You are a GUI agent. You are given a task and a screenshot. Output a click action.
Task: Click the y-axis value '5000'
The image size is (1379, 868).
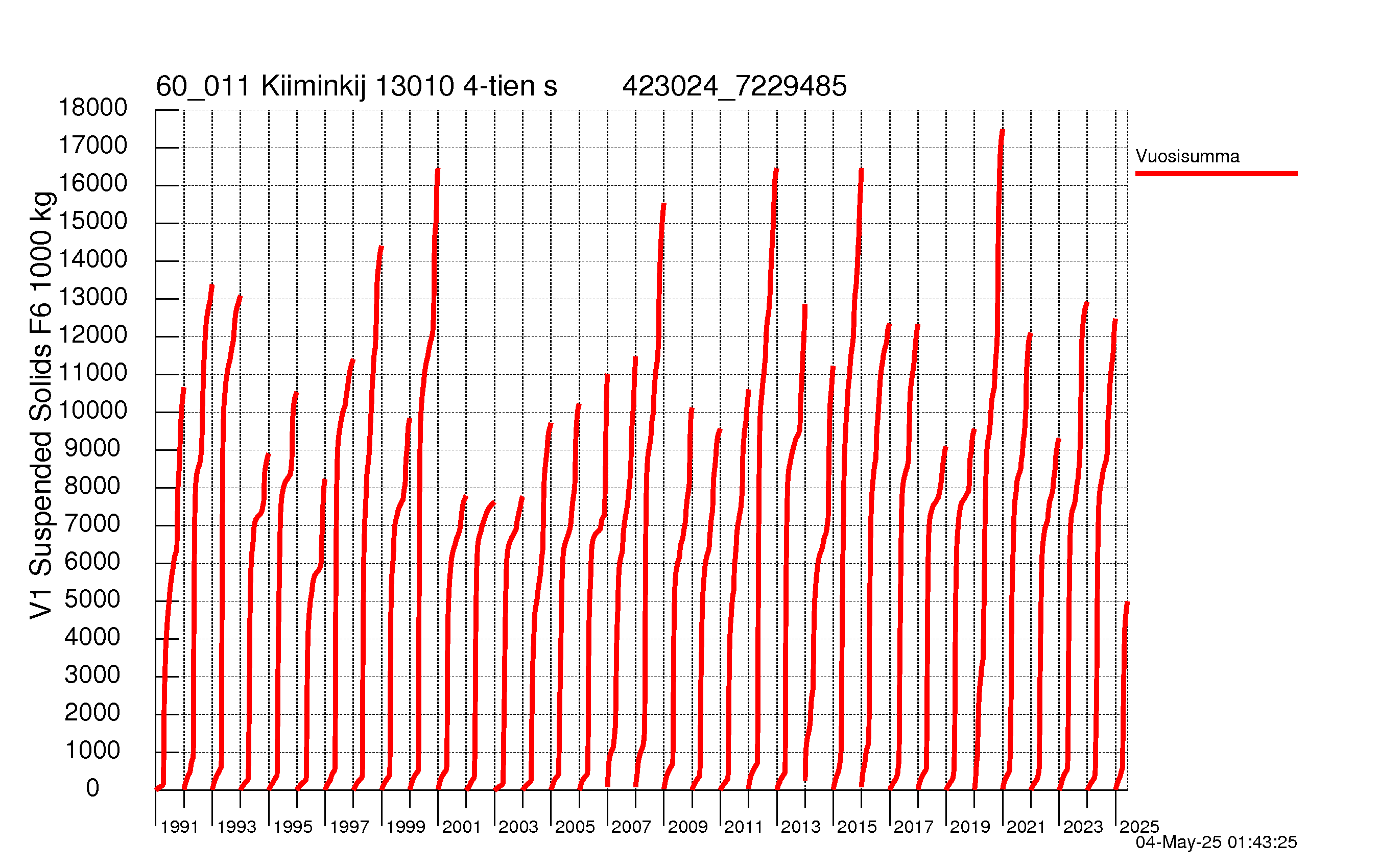pos(92,599)
